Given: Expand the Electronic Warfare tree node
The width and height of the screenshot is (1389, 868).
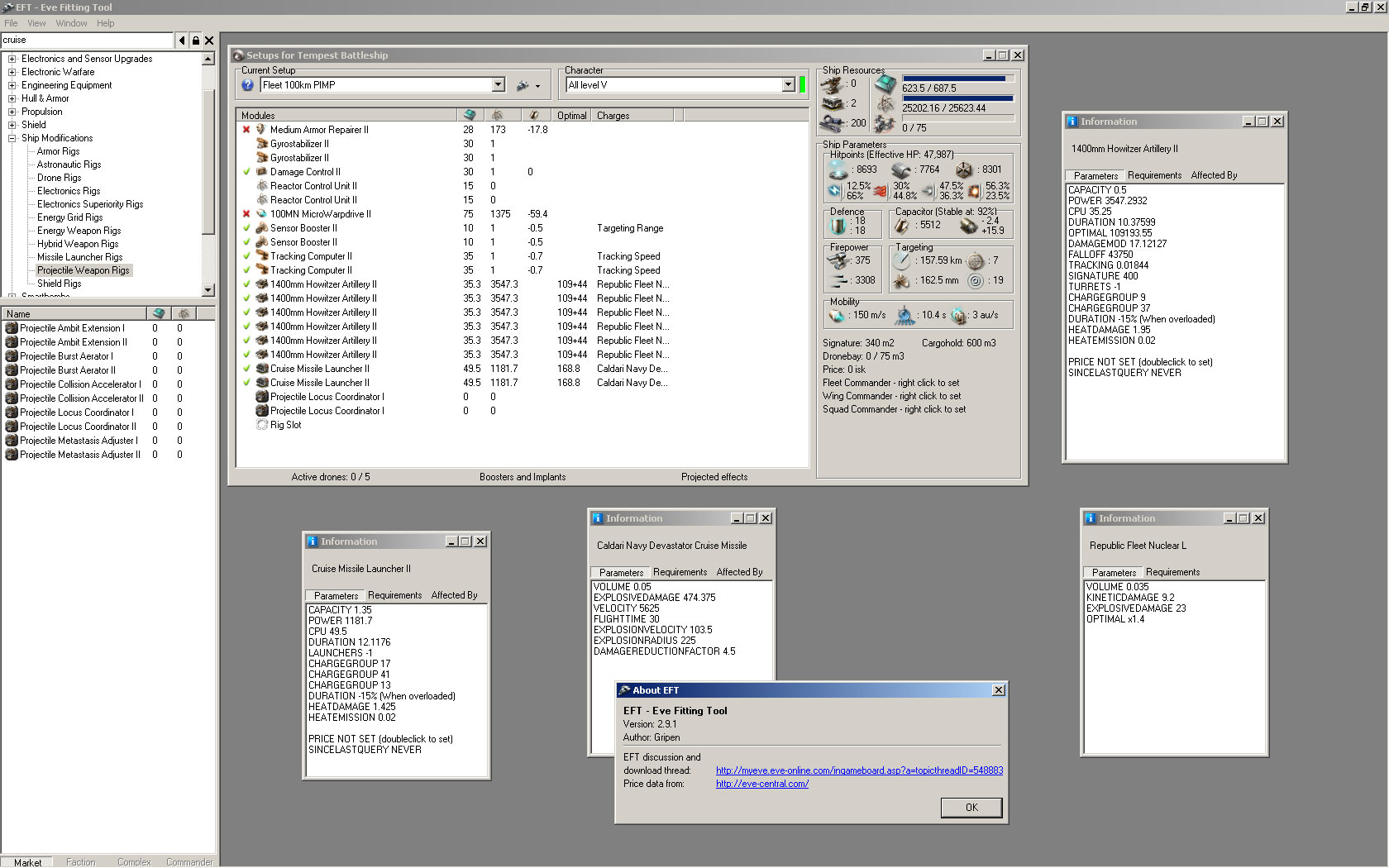Looking at the screenshot, I should pos(12,72).
